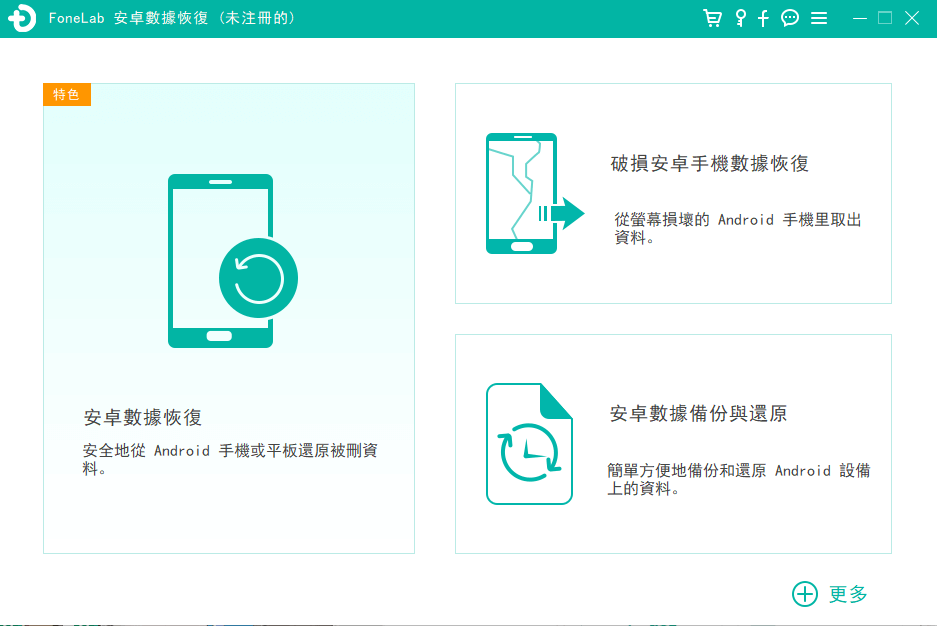The image size is (937, 626).
Task: Open 更多 to show more tools
Action: [848, 594]
